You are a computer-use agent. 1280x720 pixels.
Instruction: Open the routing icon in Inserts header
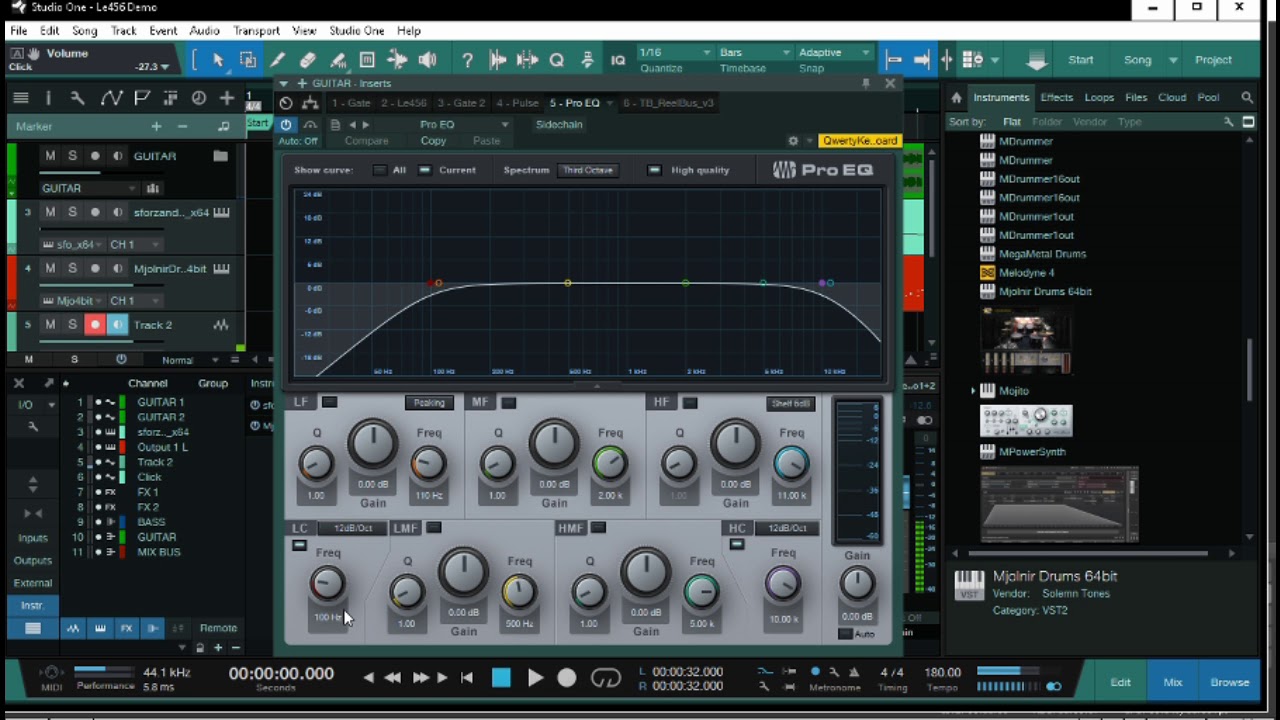click(310, 103)
